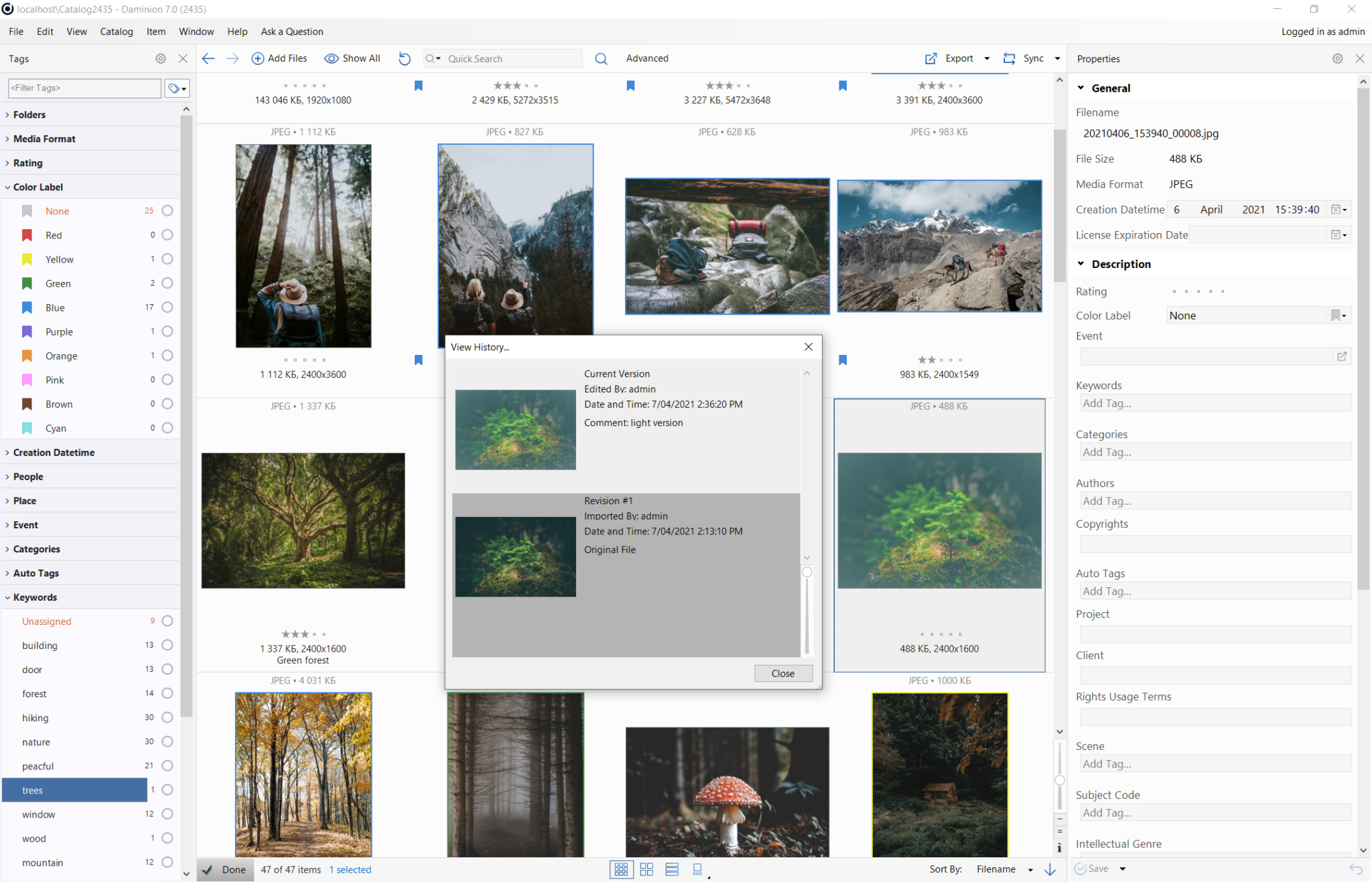Click the Close button in View History dialog
Image resolution: width=1372 pixels, height=882 pixels.
(x=782, y=673)
